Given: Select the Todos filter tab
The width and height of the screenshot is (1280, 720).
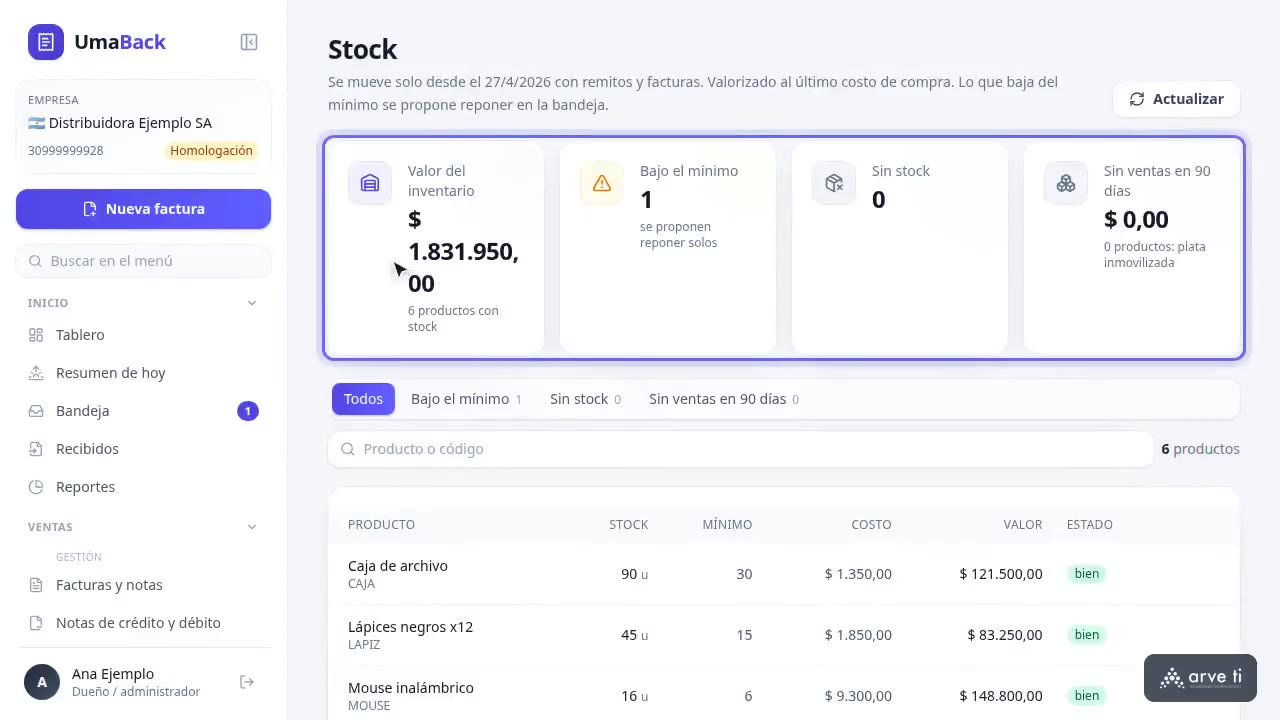Looking at the screenshot, I should click(363, 399).
